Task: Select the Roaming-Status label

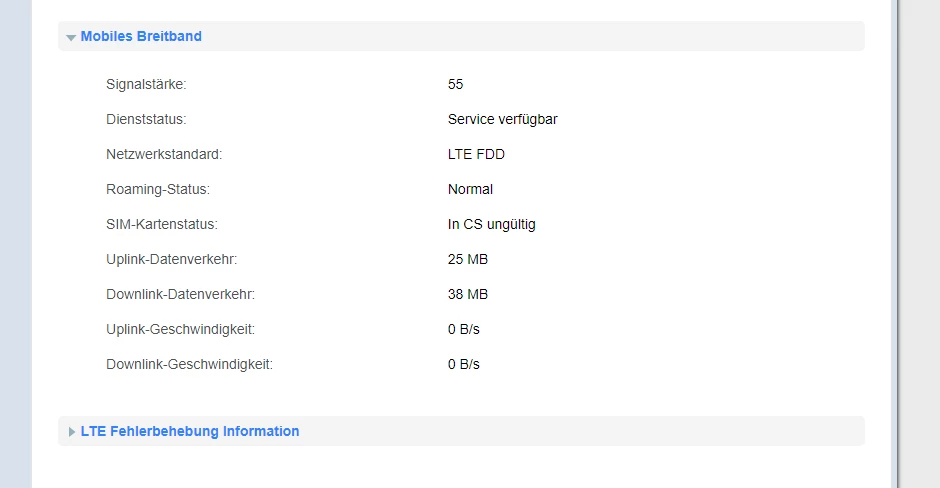Action: [158, 190]
